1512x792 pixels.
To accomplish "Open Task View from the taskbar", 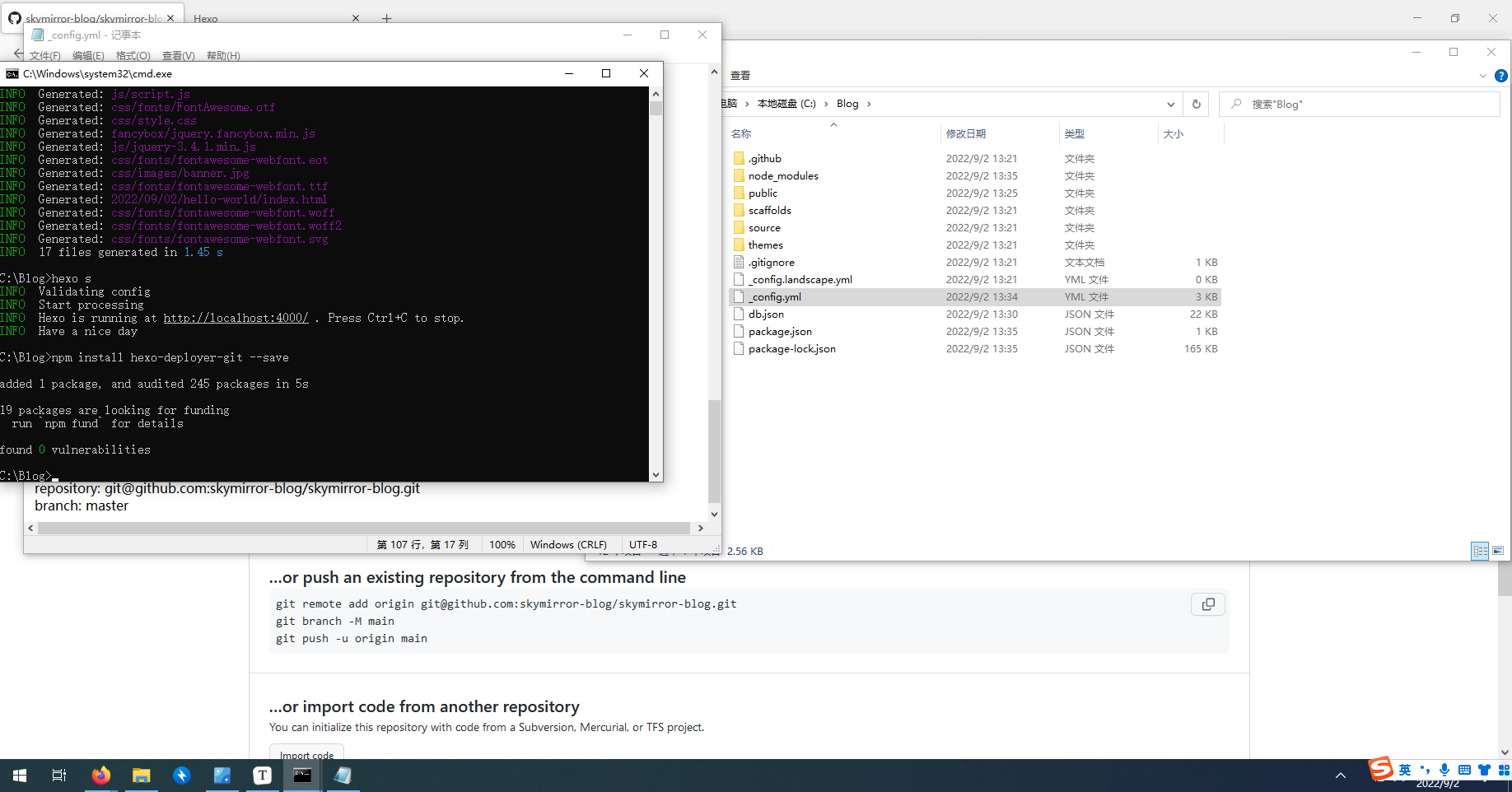I will (x=59, y=776).
